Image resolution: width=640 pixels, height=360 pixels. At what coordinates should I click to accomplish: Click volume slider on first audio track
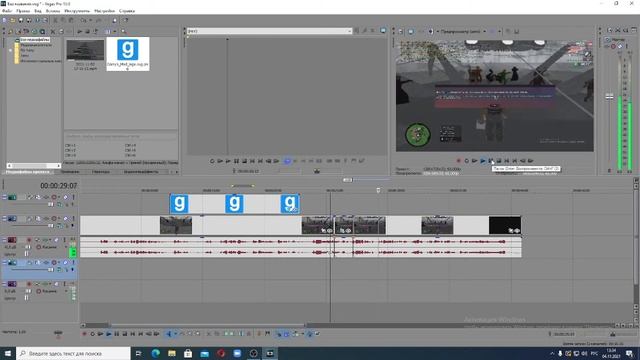pos(27,247)
